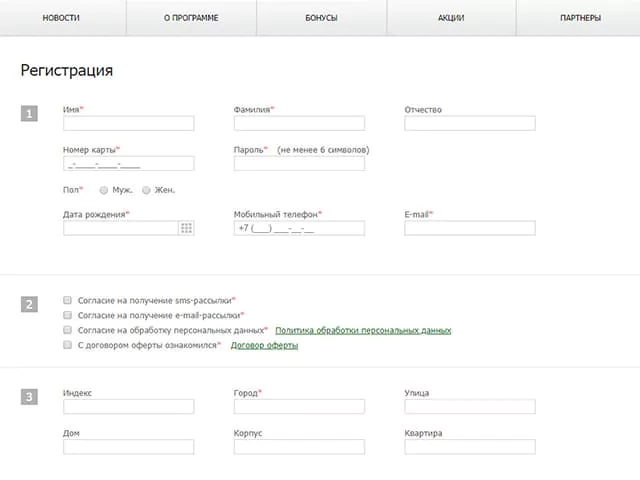This screenshot has width=640, height=480.
Task: Click into the Фамилия text field
Action: [299, 123]
